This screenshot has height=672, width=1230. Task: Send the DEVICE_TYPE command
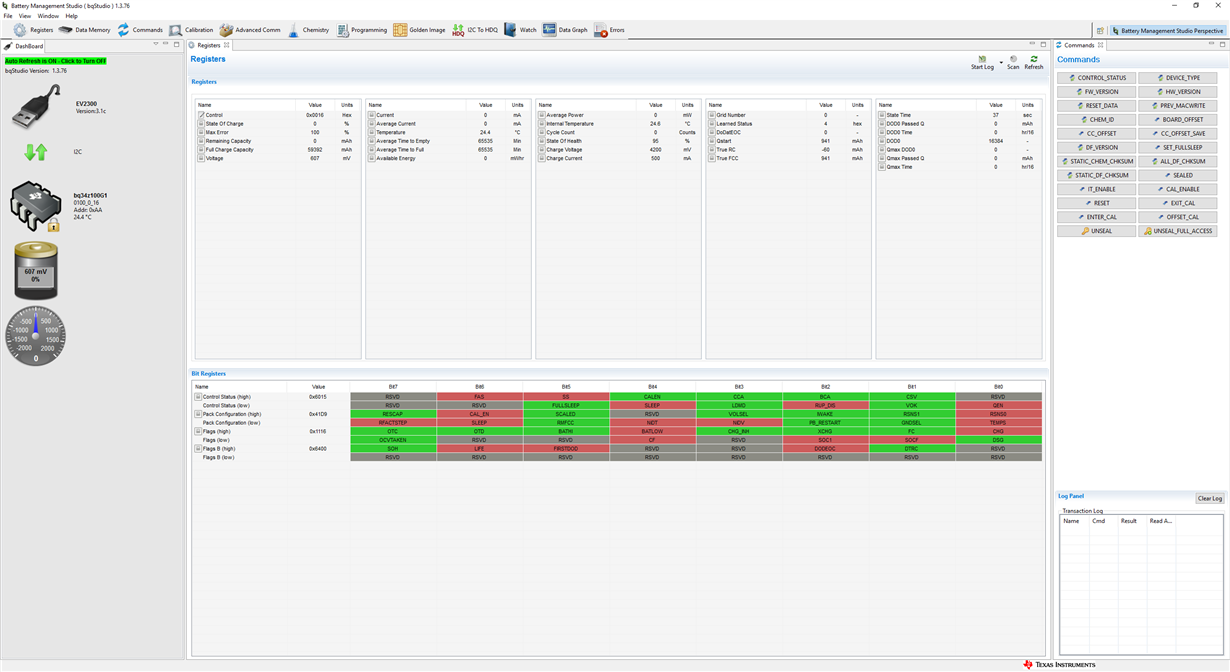tap(1178, 78)
